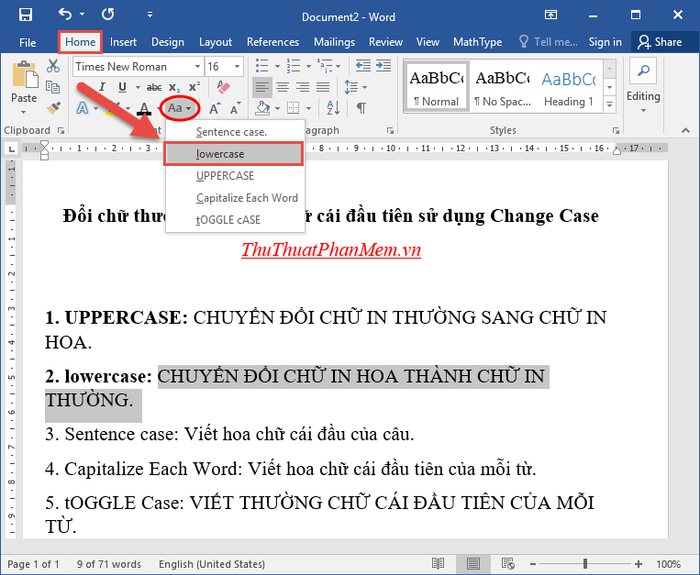Open the ThuThuatPhanMem.vn link
Image resolution: width=700 pixels, height=575 pixels.
click(x=331, y=250)
